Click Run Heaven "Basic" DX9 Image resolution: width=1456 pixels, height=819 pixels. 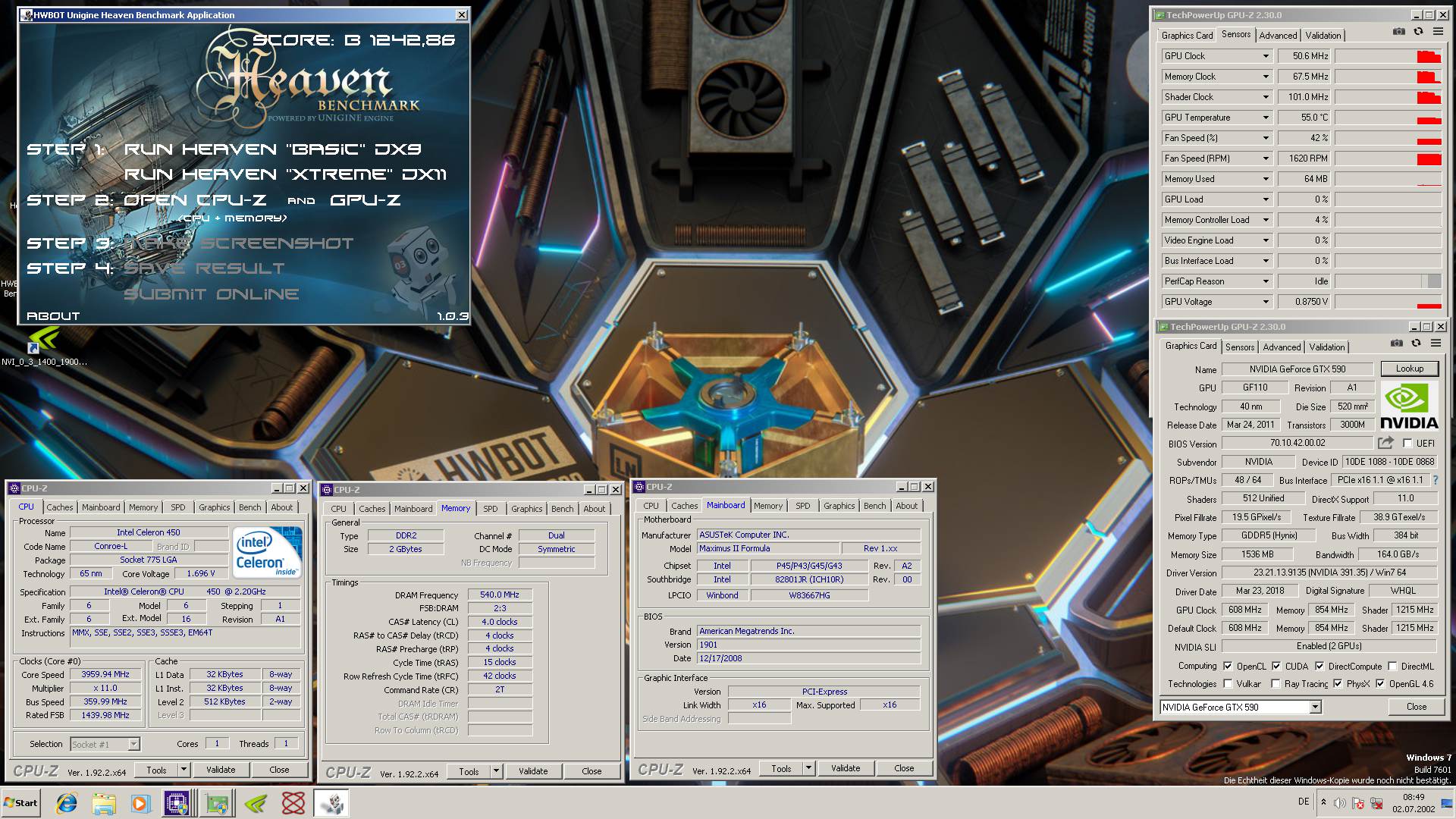click(x=273, y=149)
